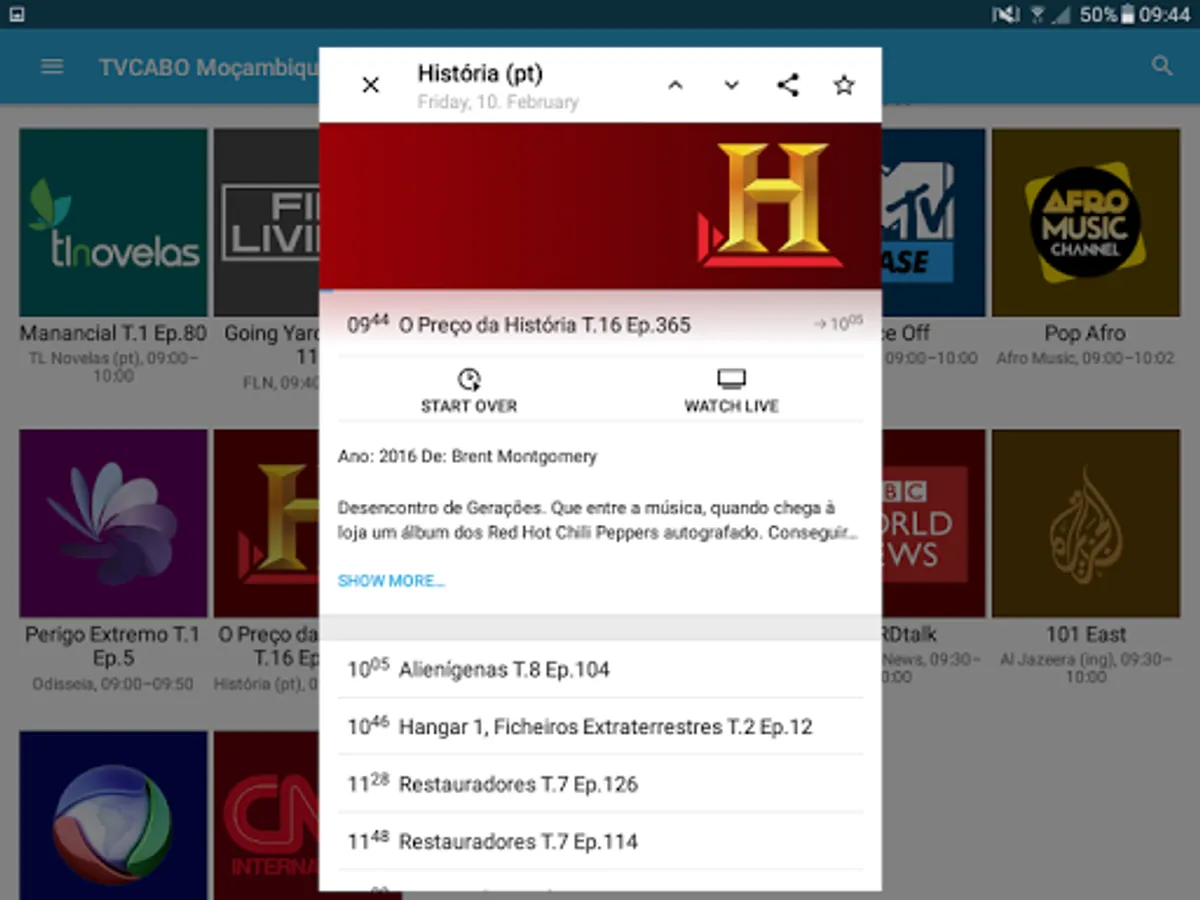The image size is (1200, 900).
Task: Open the hamburger navigation menu
Action: [x=52, y=67]
